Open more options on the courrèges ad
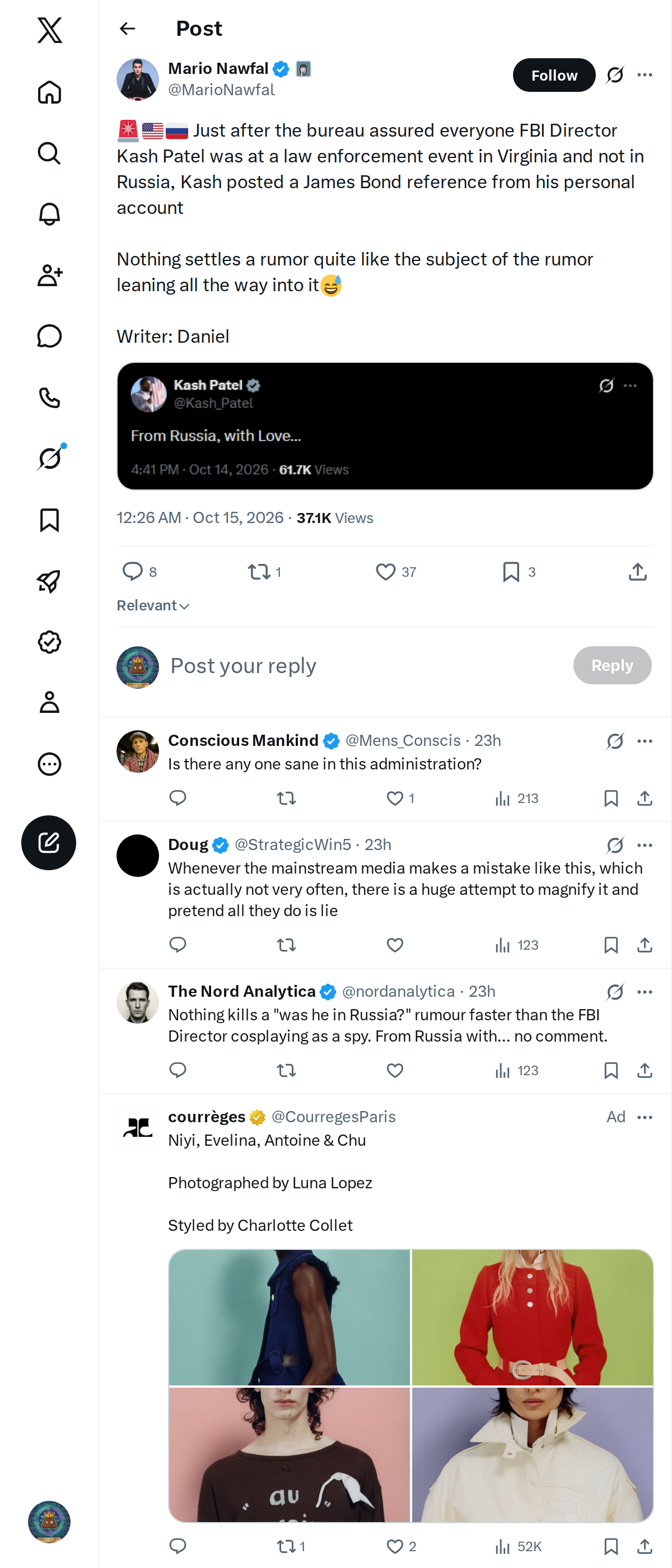This screenshot has width=672, height=1568. coord(645,1117)
